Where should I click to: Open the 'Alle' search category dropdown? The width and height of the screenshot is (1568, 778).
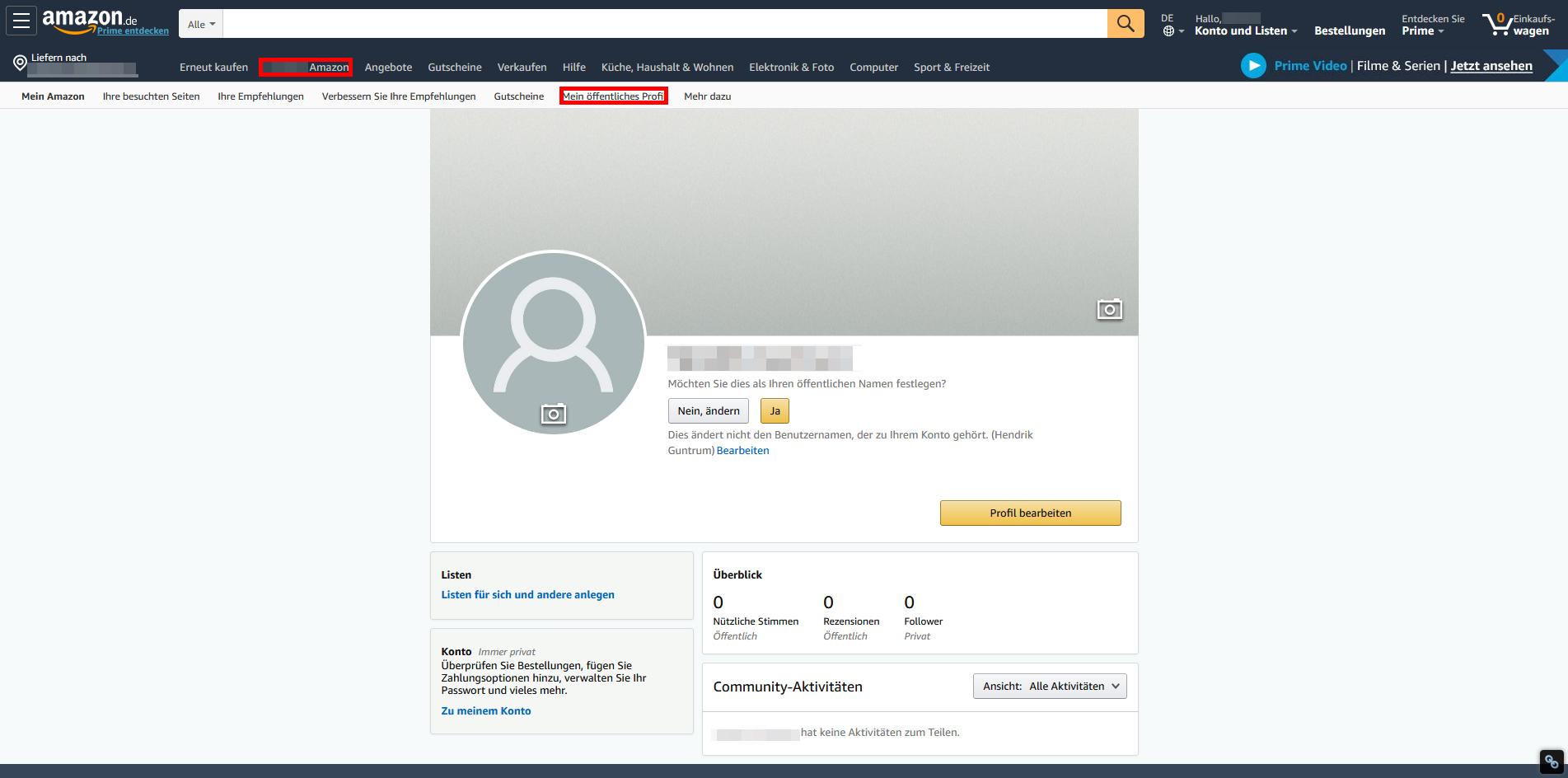pos(200,23)
